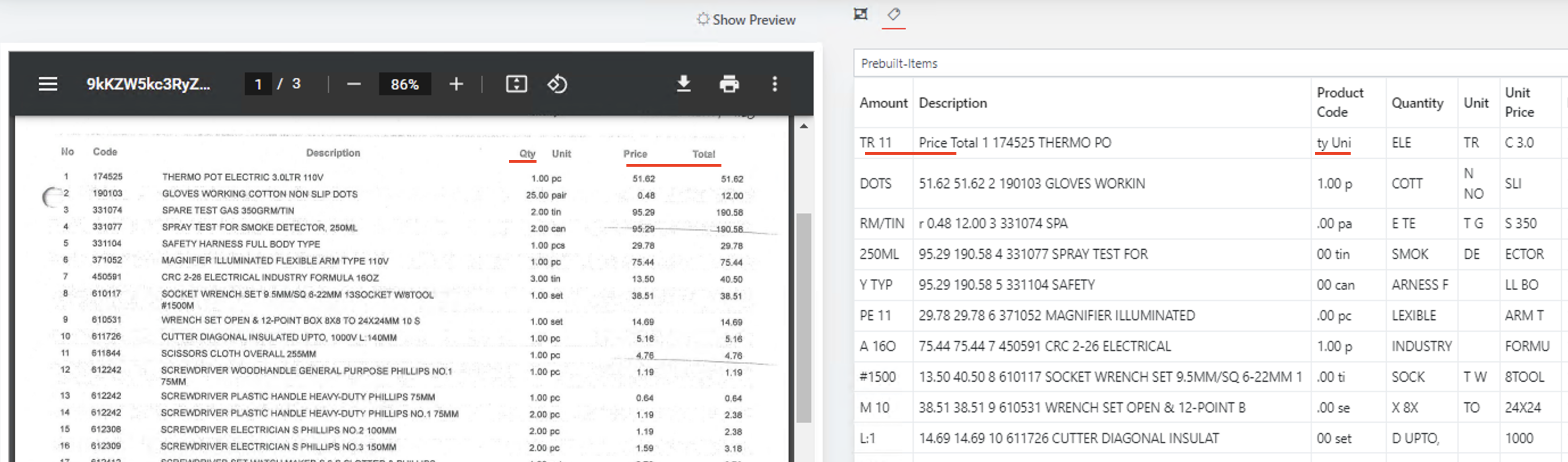
Task: Click the PDF scrollbar up arrow
Action: click(x=803, y=126)
